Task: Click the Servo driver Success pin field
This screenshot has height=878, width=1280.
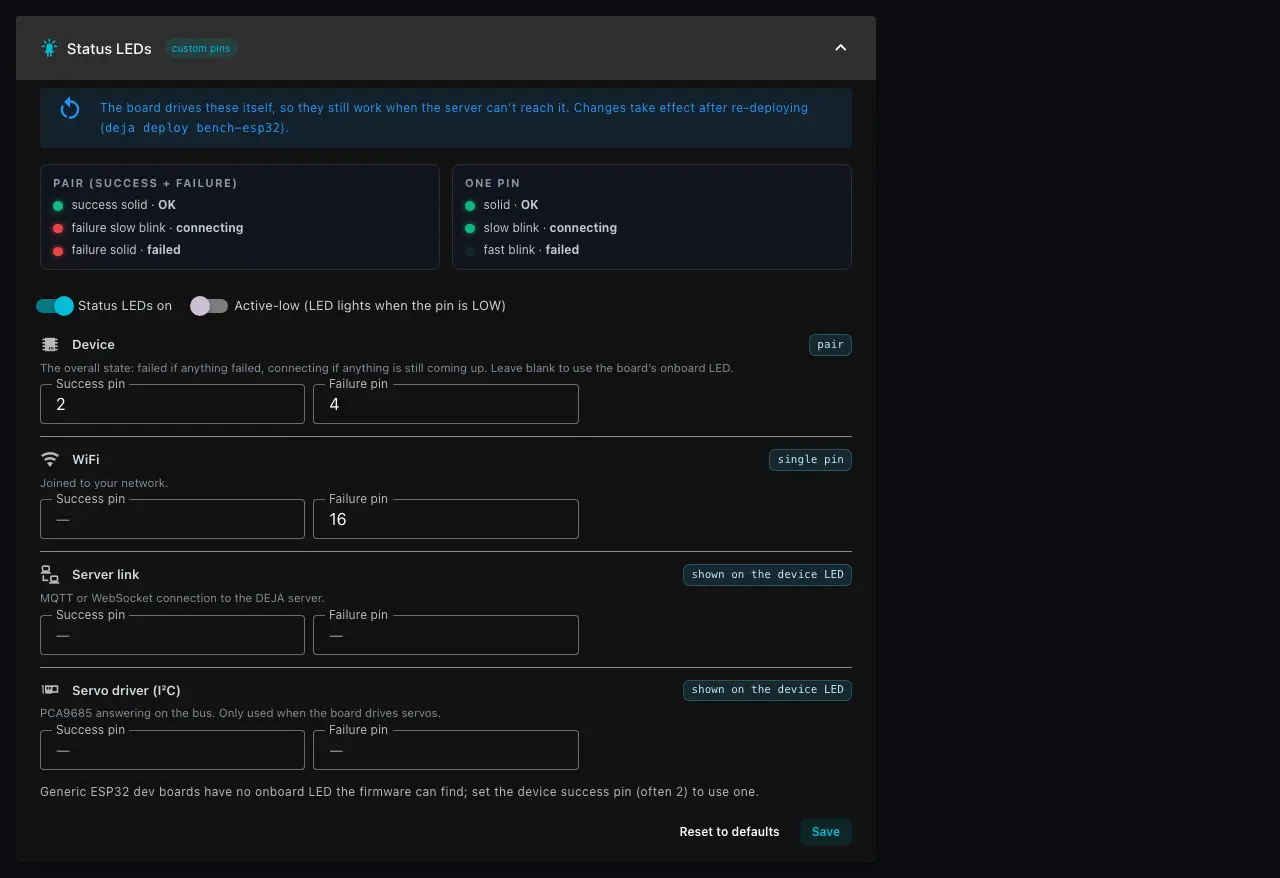Action: [172, 750]
